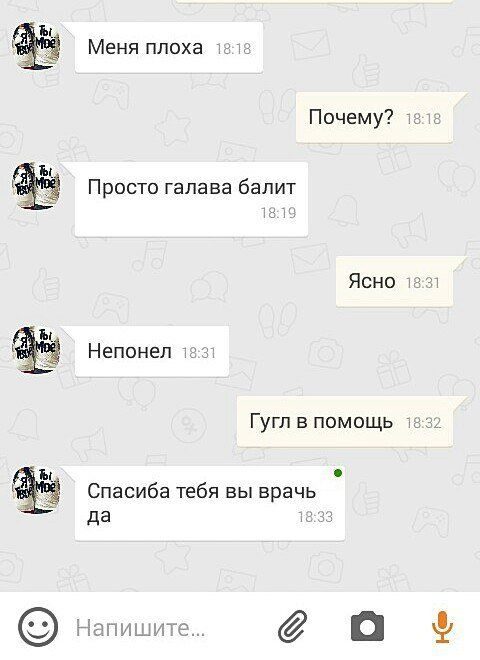Select the "Ясно" sent message bubble
This screenshot has width=480, height=660.
[394, 281]
